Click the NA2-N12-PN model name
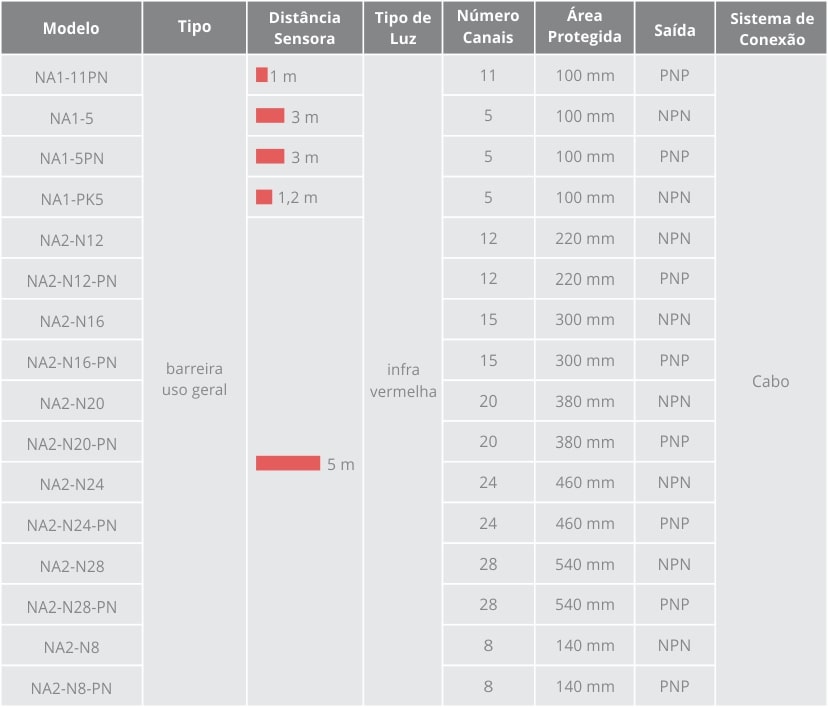Image resolution: width=828 pixels, height=707 pixels. (x=71, y=281)
